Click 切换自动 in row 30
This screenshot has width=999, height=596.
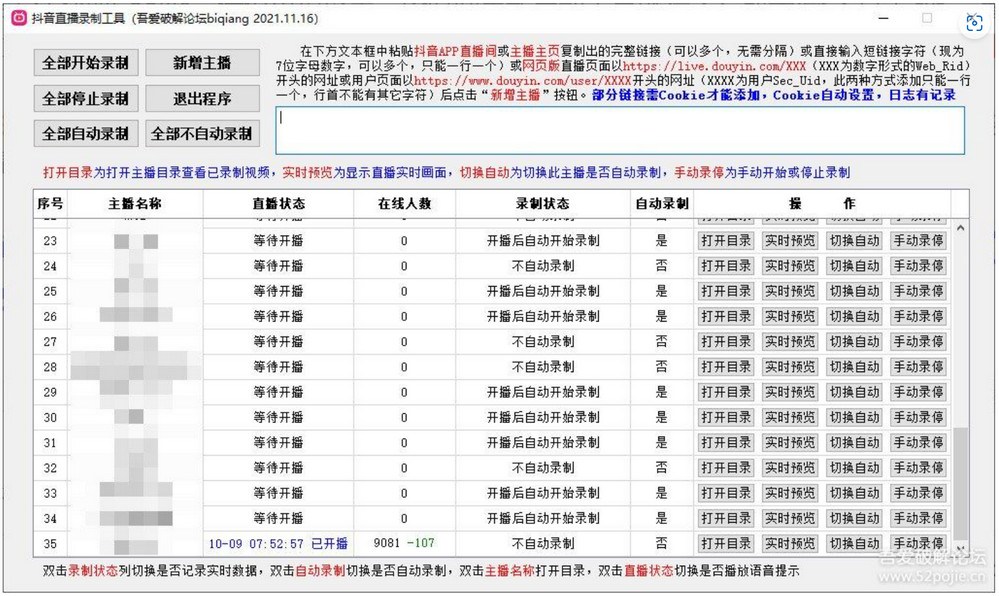[854, 418]
